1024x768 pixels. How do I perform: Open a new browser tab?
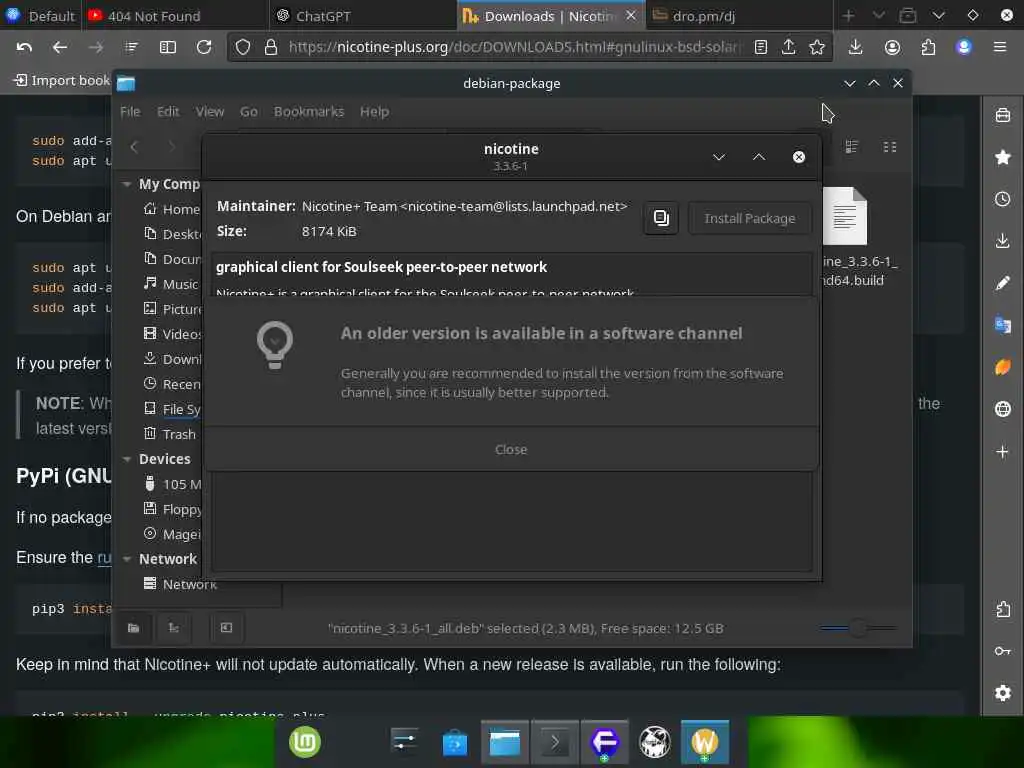pyautogui.click(x=848, y=16)
